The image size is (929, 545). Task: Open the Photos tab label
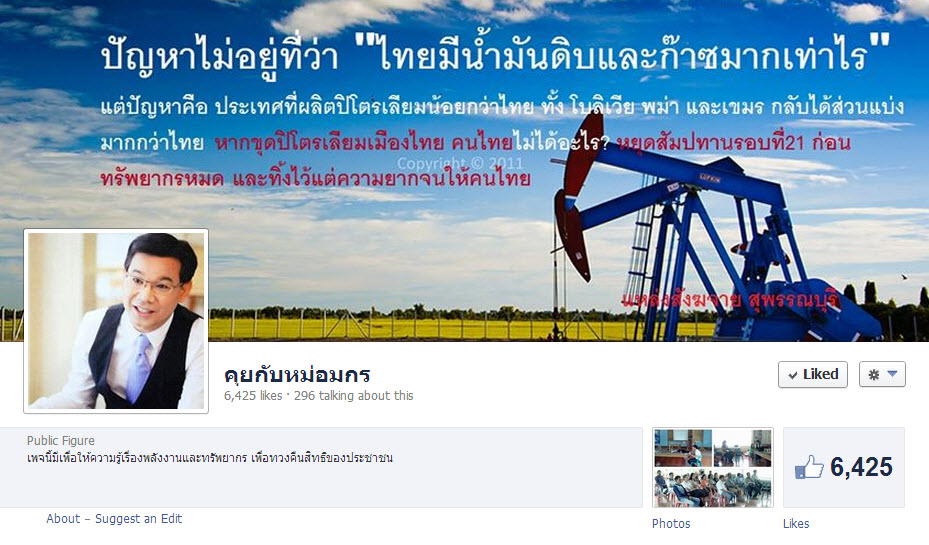[x=671, y=524]
